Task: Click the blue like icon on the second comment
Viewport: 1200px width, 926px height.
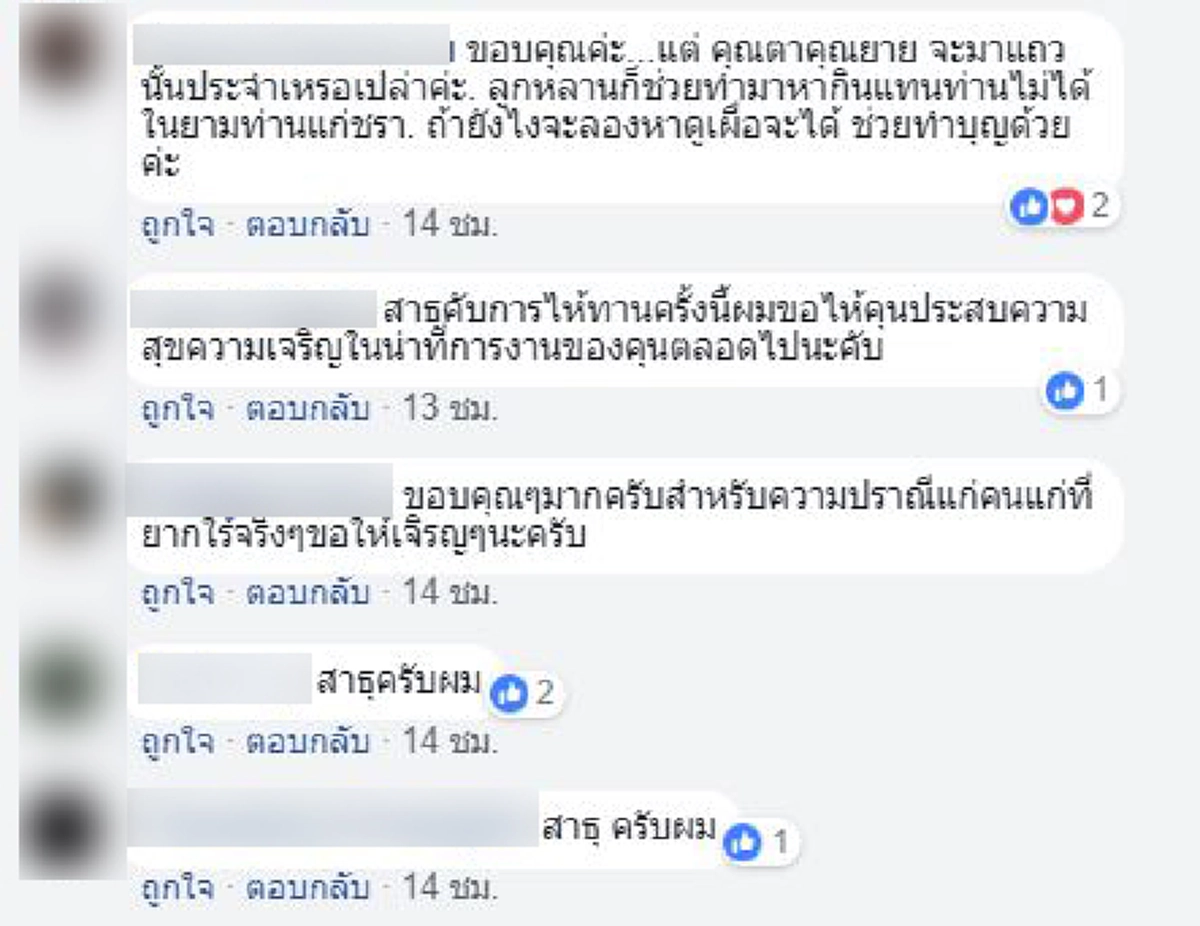Action: (x=1066, y=391)
